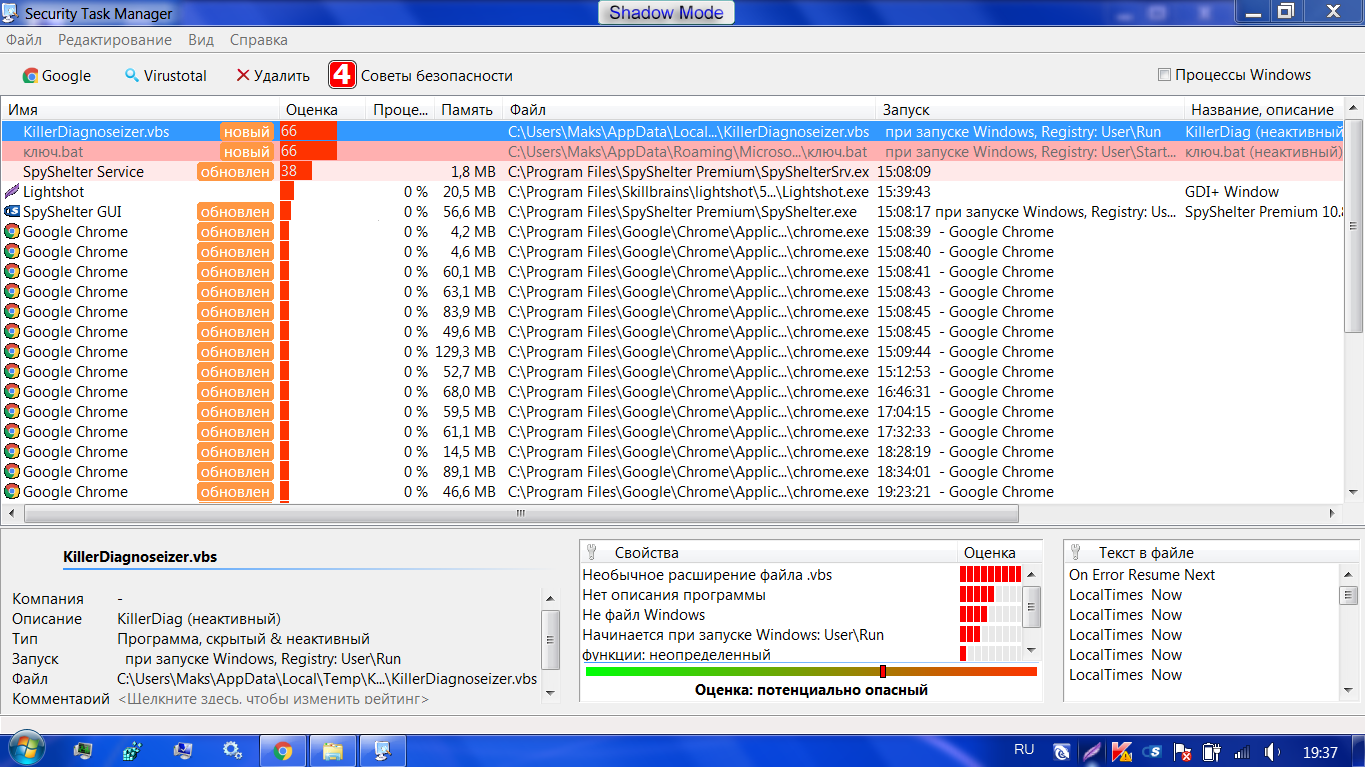The image size is (1365, 767).
Task: Click the gear icon on the taskbar
Action: click(x=232, y=750)
